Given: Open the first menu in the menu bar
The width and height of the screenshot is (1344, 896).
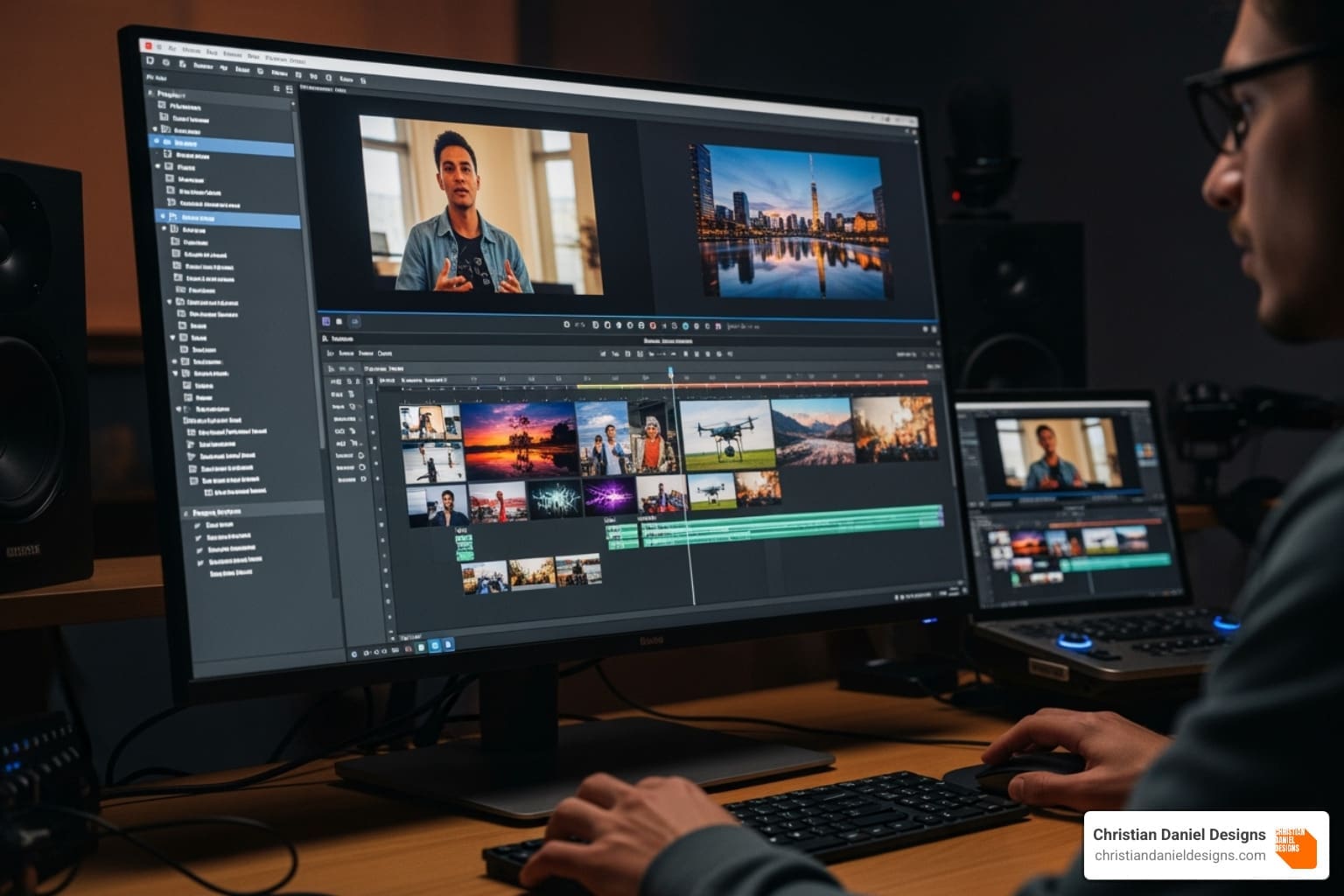Looking at the screenshot, I should pos(171,48).
